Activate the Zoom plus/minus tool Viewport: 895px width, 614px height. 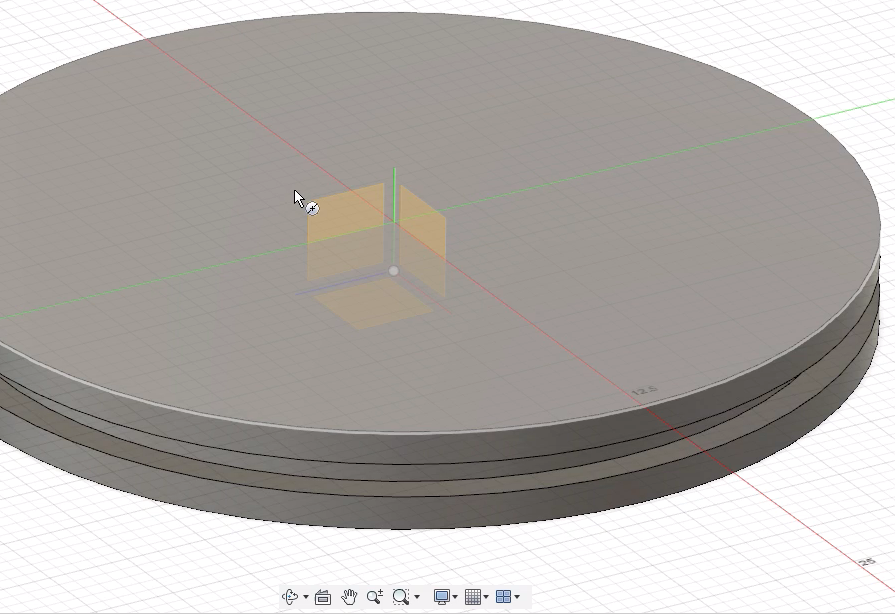pyautogui.click(x=375, y=597)
